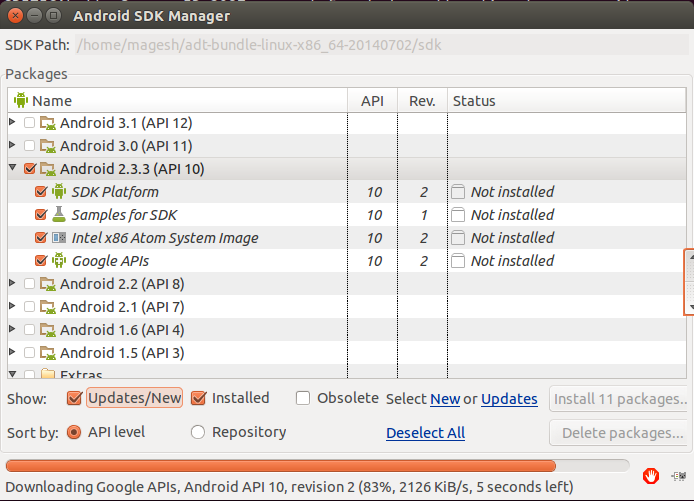This screenshot has width=694, height=501.
Task: Click the Status column header
Action: point(567,101)
